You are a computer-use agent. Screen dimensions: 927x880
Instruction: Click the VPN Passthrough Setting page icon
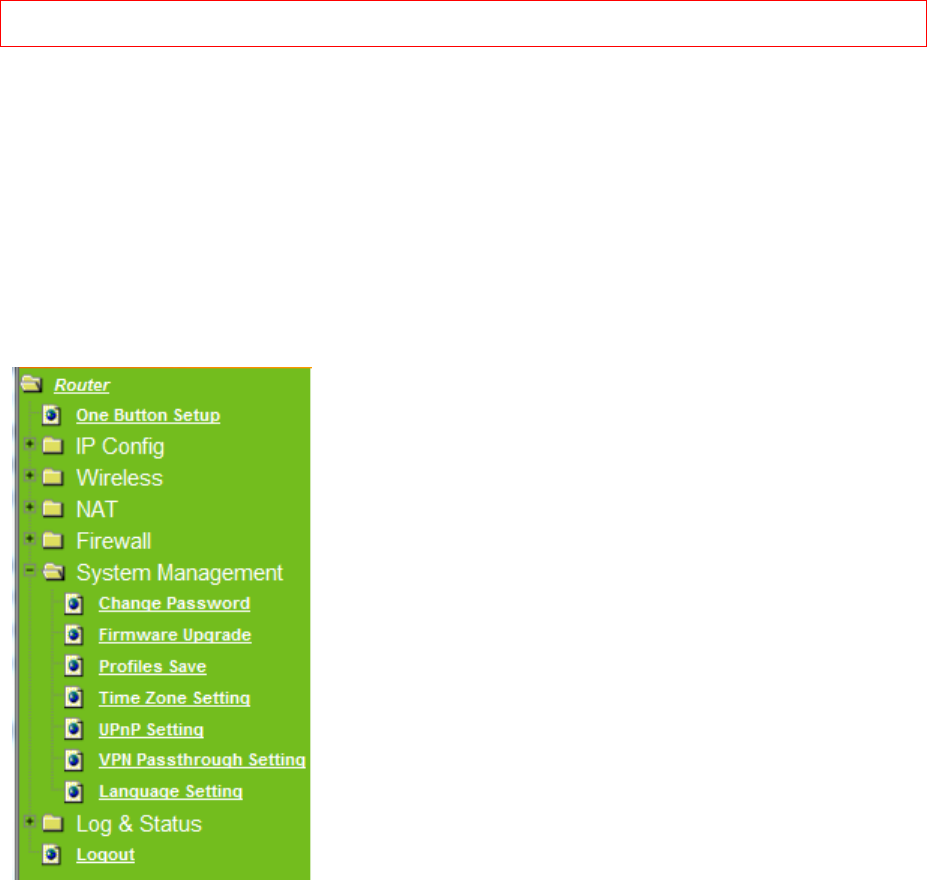(74, 761)
